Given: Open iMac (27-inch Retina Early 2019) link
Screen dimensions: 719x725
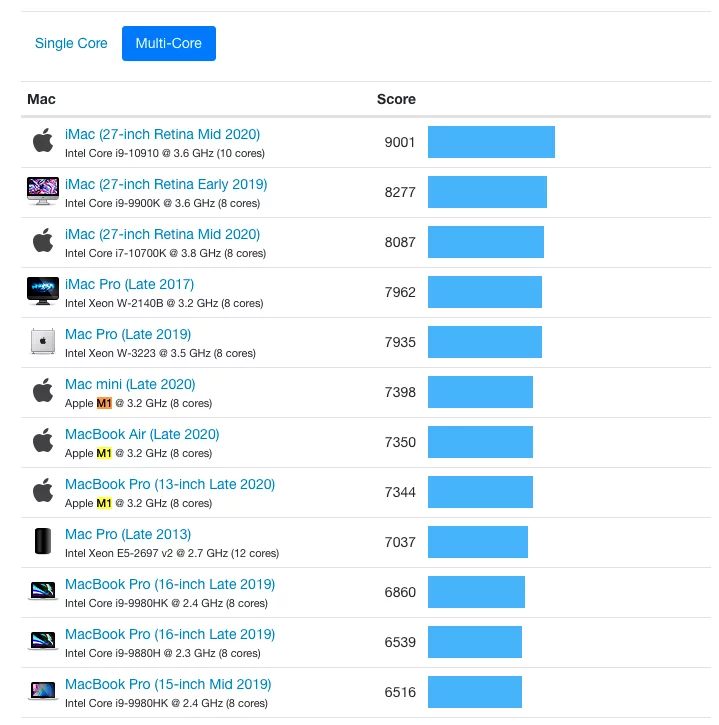Looking at the screenshot, I should click(x=166, y=184).
